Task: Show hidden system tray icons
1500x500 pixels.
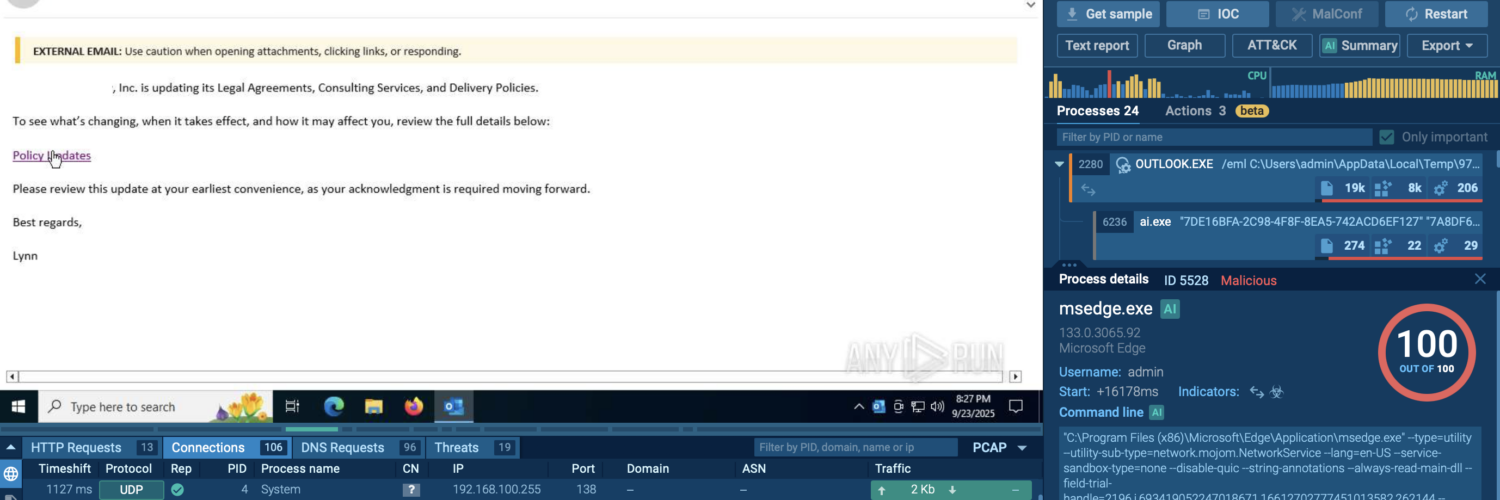Action: 858,407
